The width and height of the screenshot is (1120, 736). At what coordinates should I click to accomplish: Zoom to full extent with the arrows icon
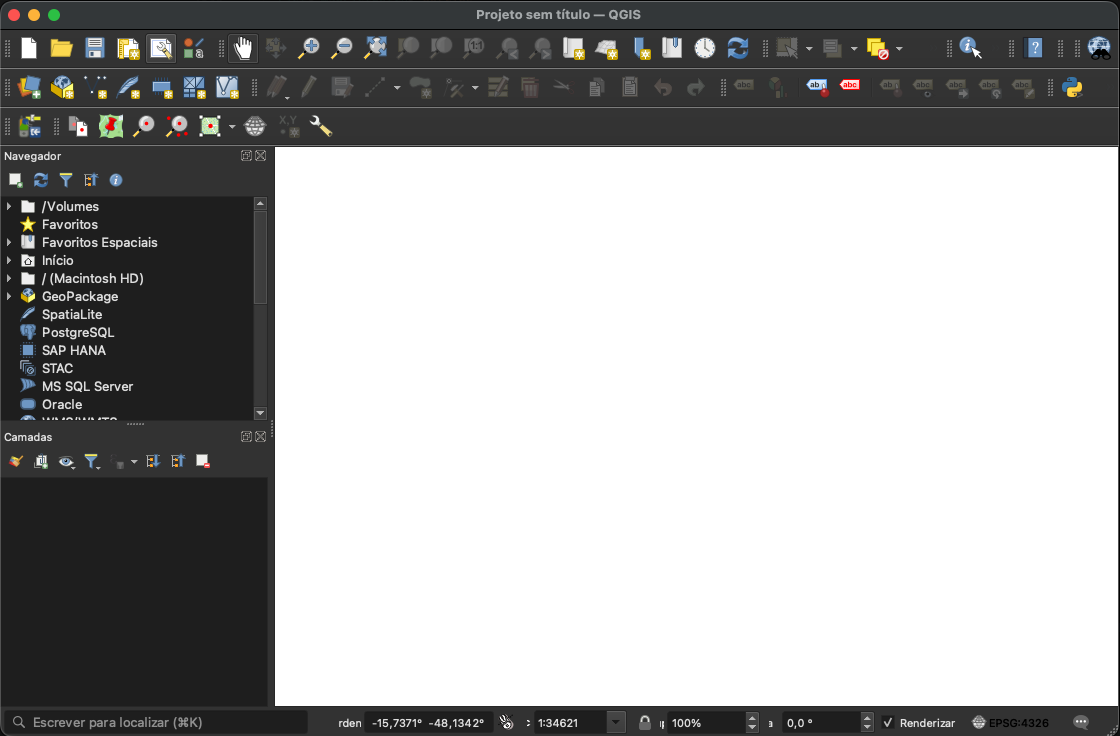(375, 48)
